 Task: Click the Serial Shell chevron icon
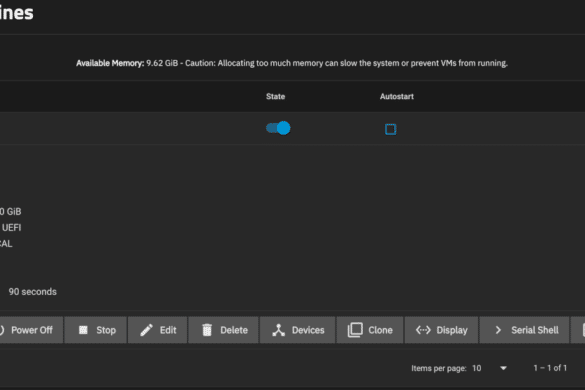(x=498, y=330)
